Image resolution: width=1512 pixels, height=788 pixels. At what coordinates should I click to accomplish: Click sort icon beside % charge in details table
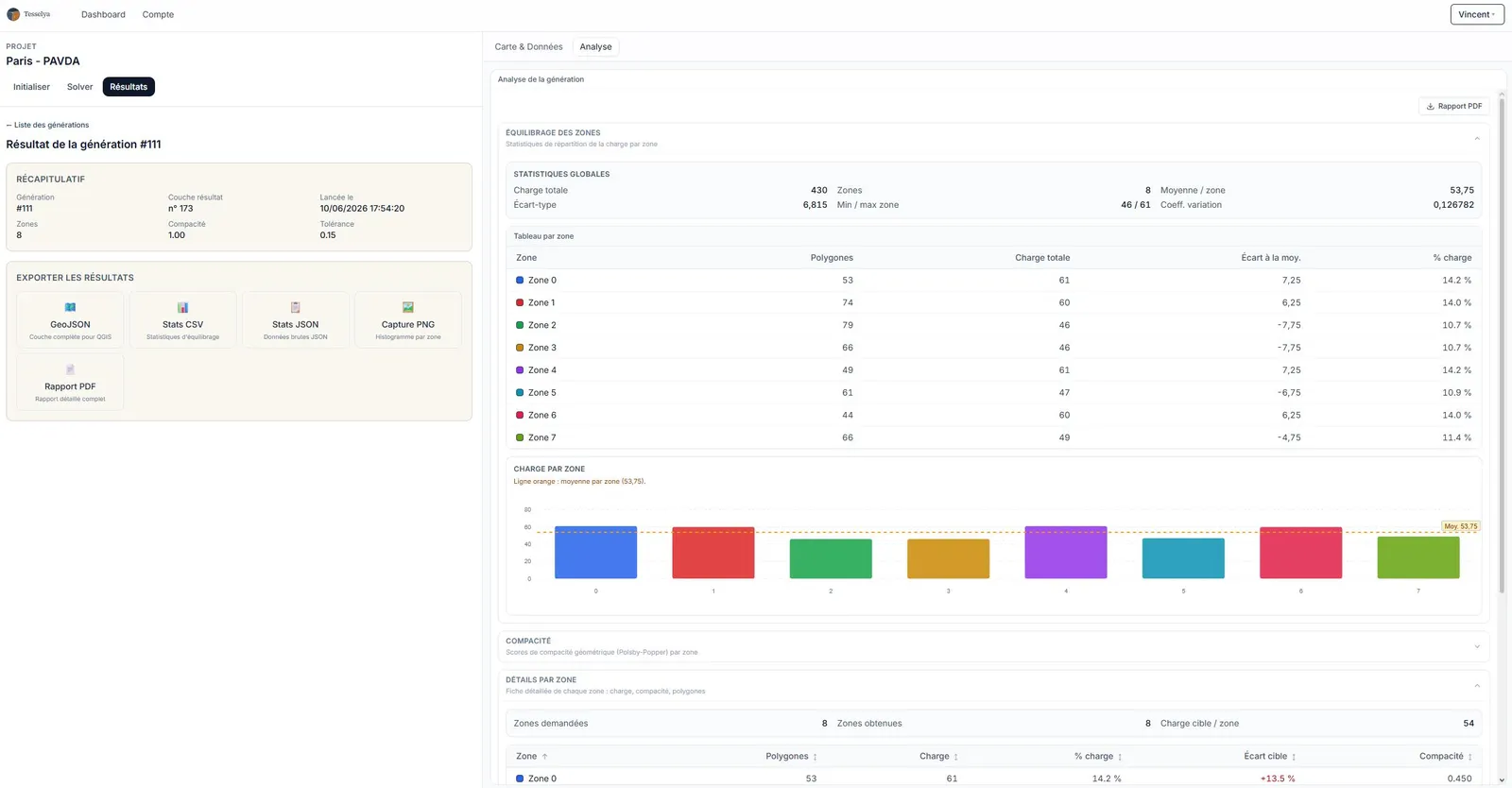(x=1120, y=757)
